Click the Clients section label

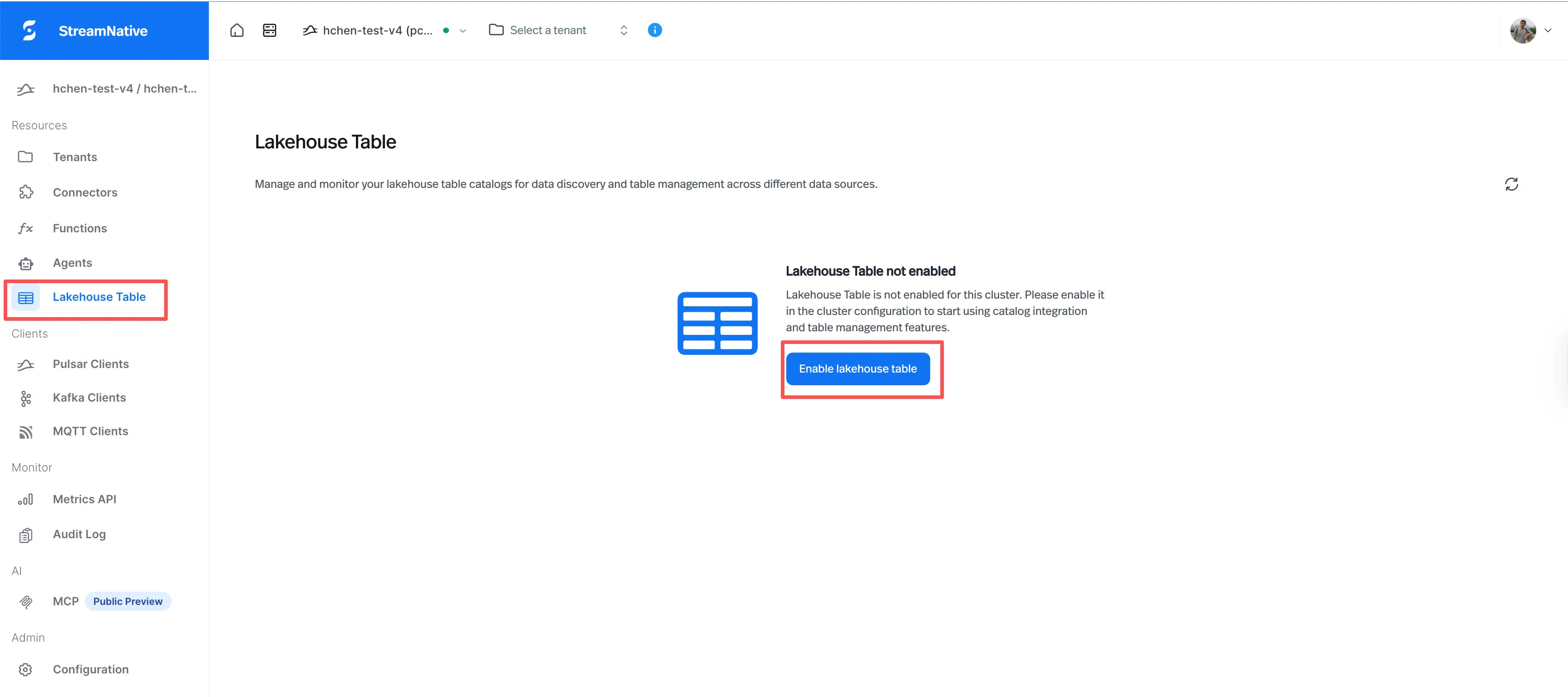[30, 334]
